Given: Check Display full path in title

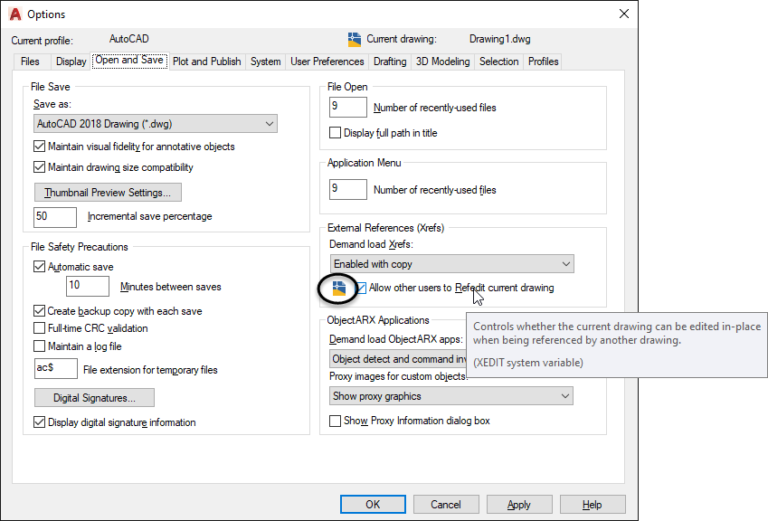Looking at the screenshot, I should pos(336,133).
